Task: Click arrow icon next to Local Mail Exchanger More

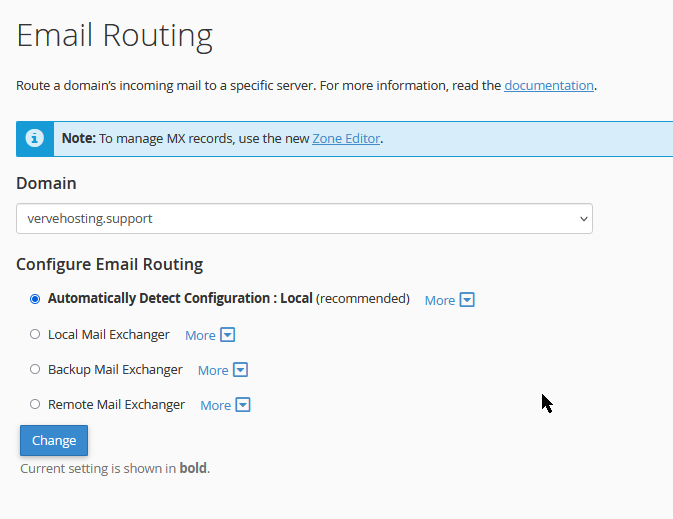Action: 227,335
